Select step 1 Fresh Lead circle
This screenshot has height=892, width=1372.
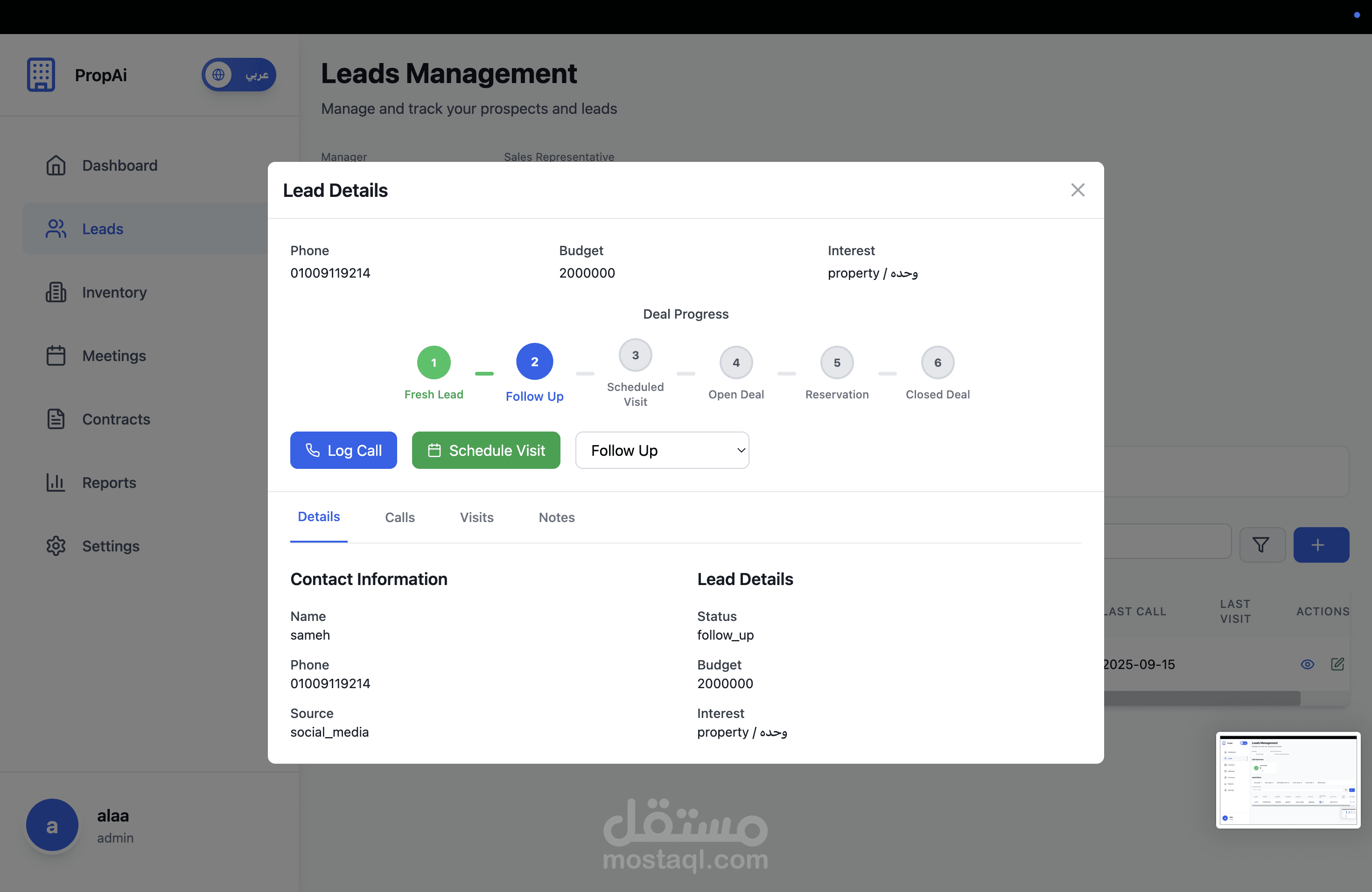click(x=434, y=362)
